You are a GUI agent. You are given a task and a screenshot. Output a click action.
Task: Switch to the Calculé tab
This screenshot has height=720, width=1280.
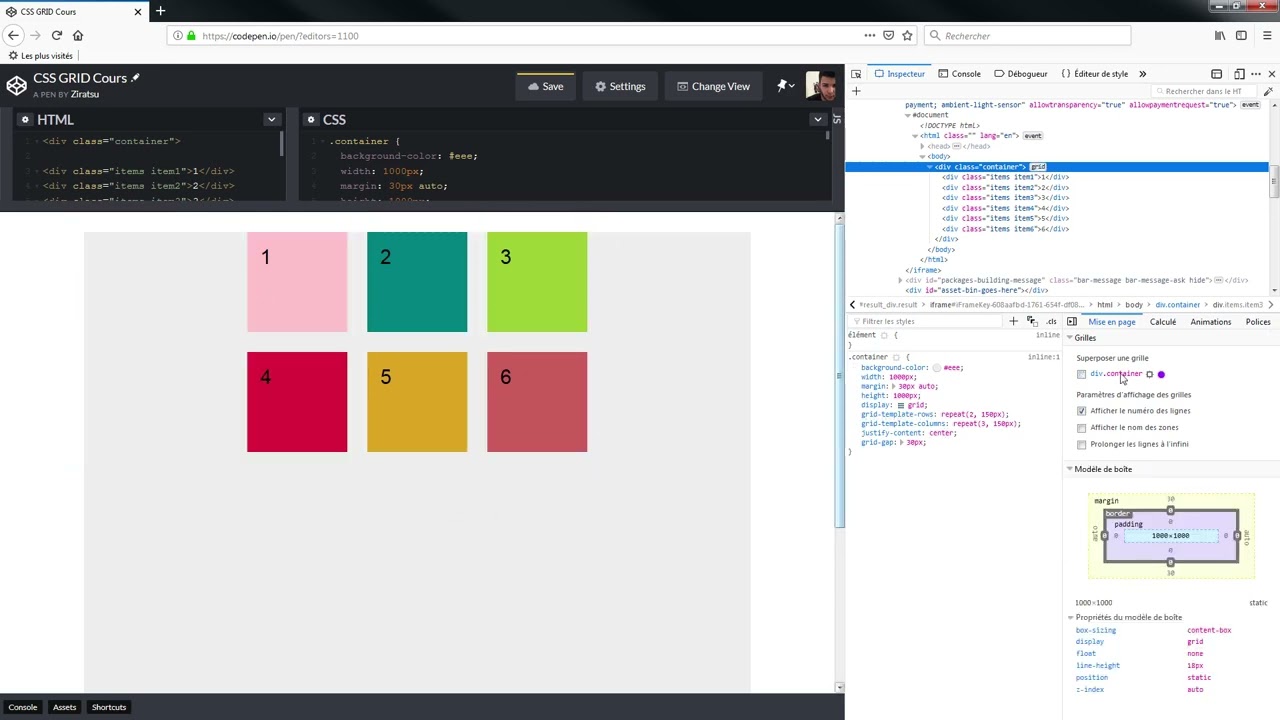pyautogui.click(x=1163, y=322)
